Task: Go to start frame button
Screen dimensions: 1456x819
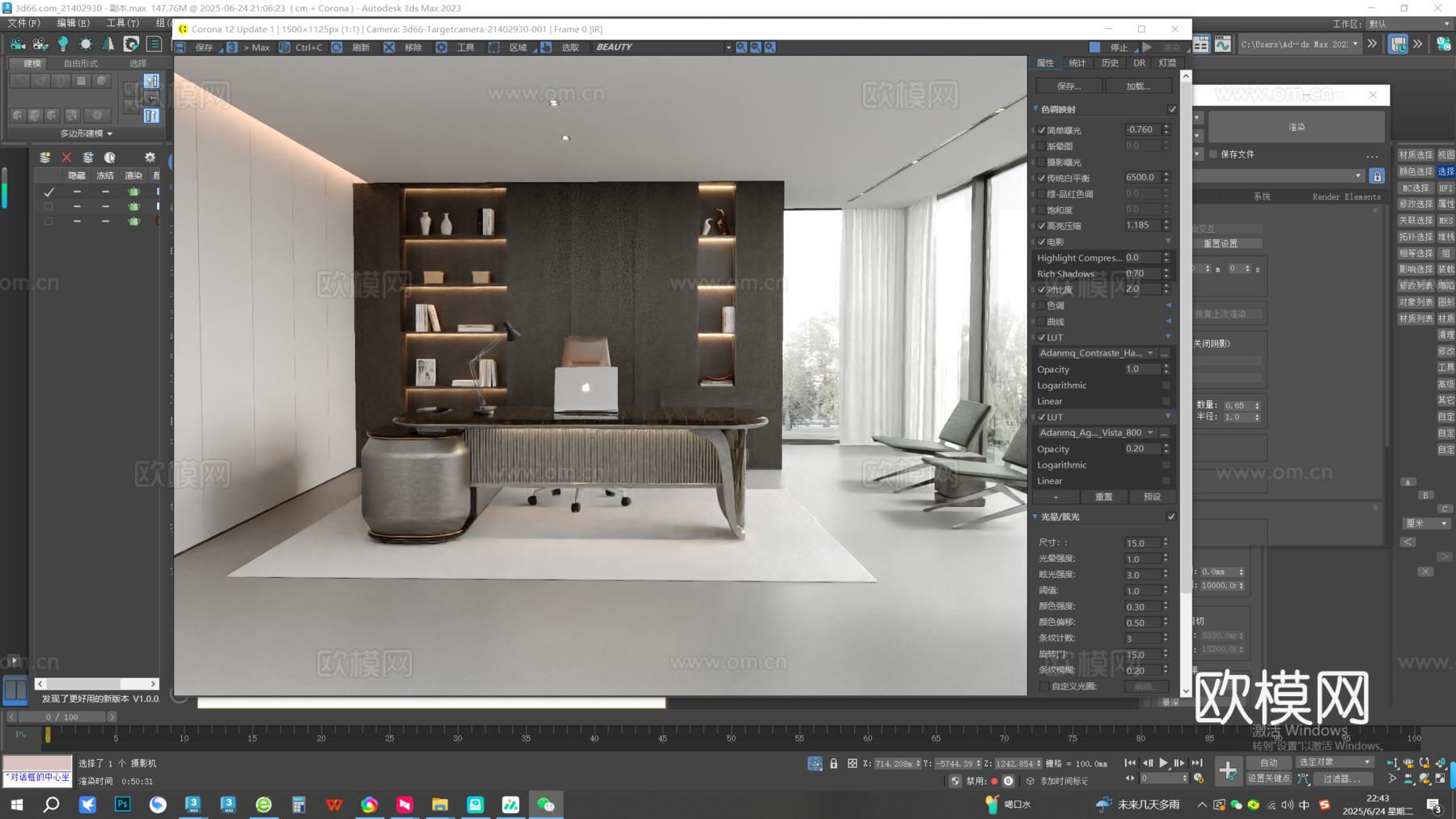Action: click(1130, 763)
